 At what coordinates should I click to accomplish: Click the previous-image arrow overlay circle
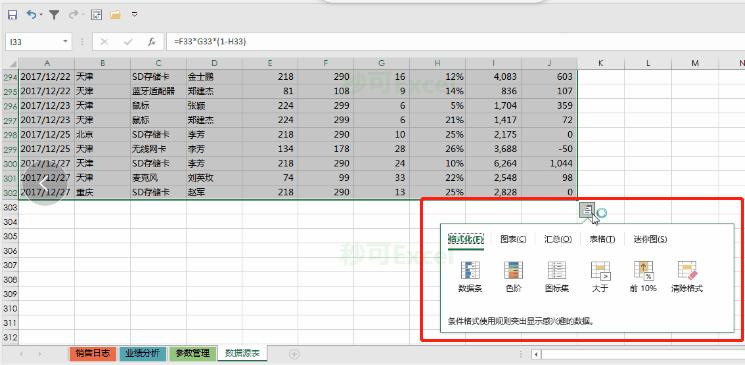tap(45, 183)
